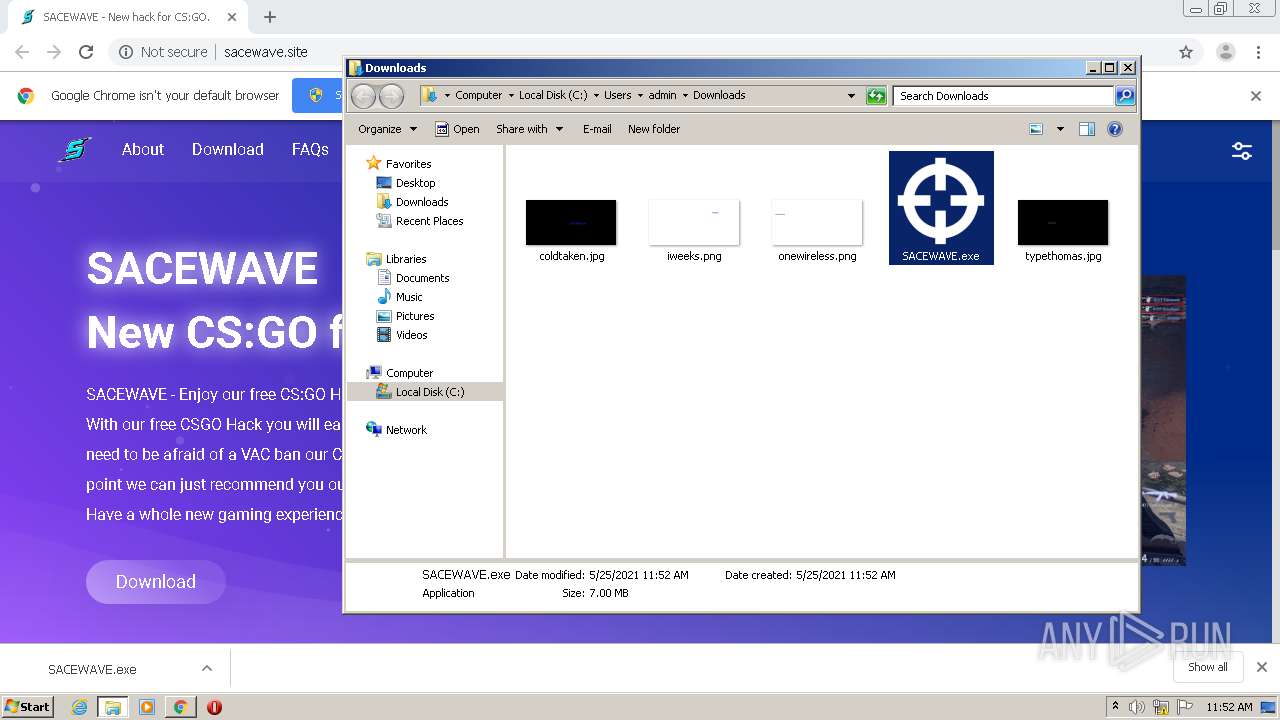This screenshot has width=1280, height=720.
Task: Open the SACEWAVE.exe download item chevron
Action: [207, 668]
